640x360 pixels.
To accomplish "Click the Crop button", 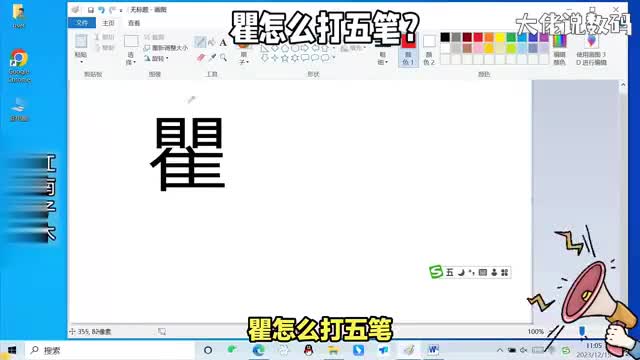I will click(x=154, y=37).
